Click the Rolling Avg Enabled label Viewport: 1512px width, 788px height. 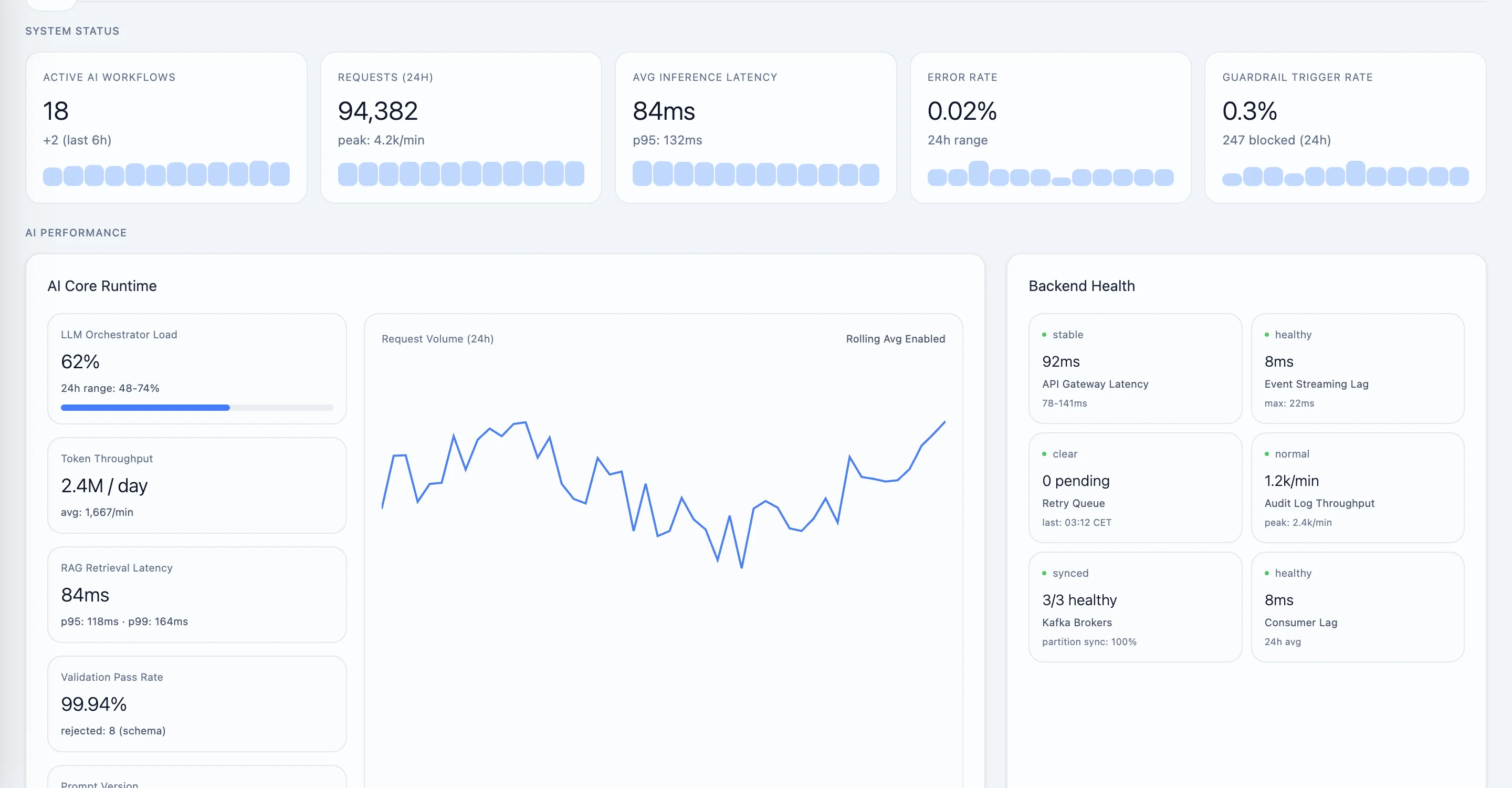tap(895, 339)
